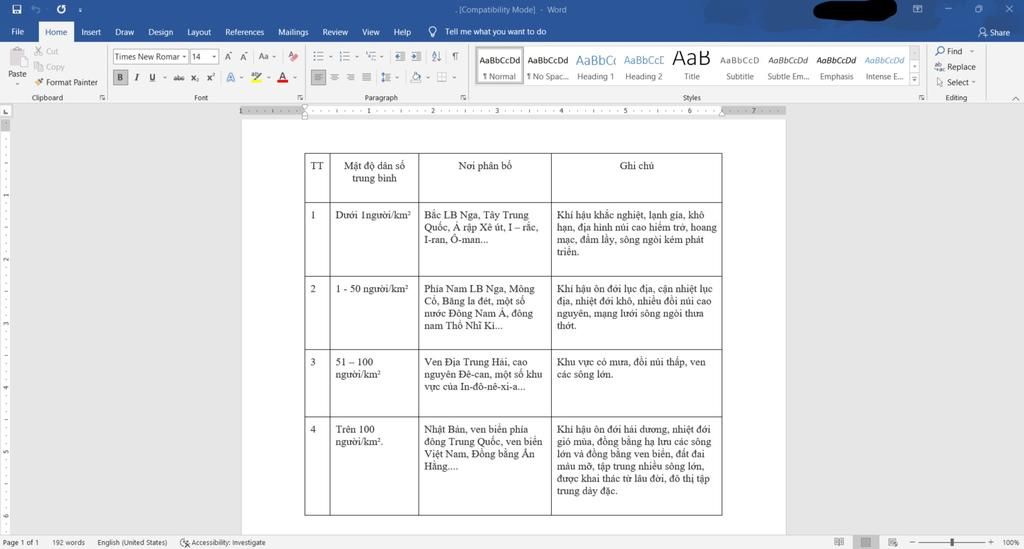Open the Font dialog launcher
This screenshot has width=1024, height=549.
click(x=300, y=98)
